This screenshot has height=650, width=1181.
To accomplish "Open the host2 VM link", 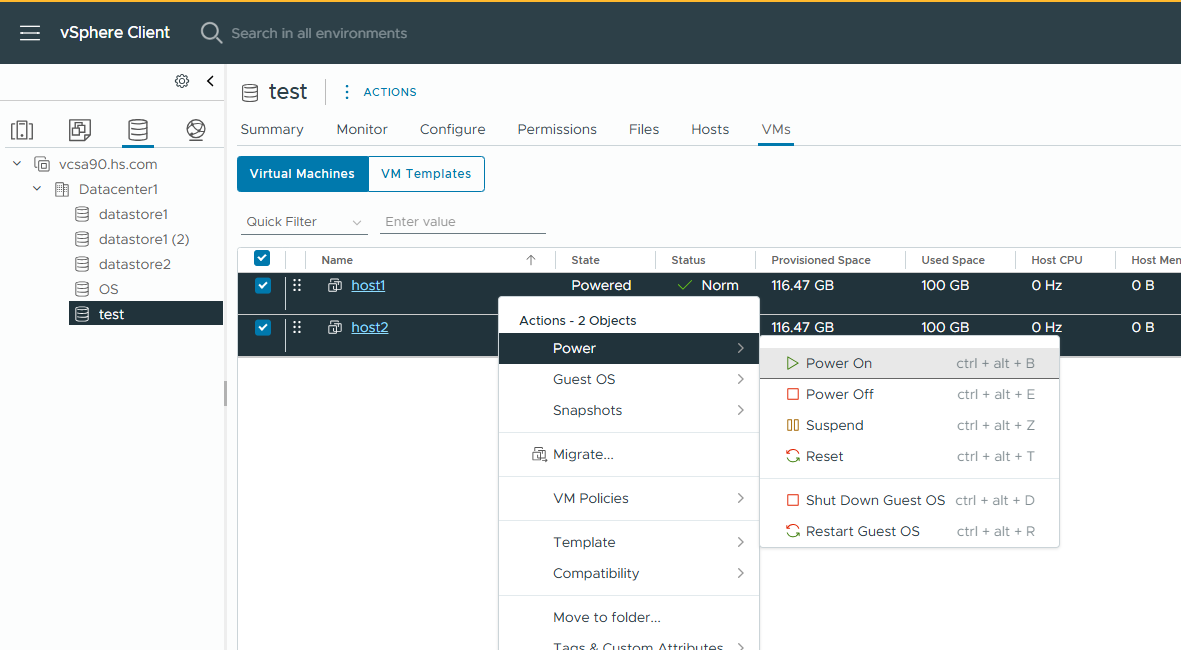I will click(x=370, y=328).
